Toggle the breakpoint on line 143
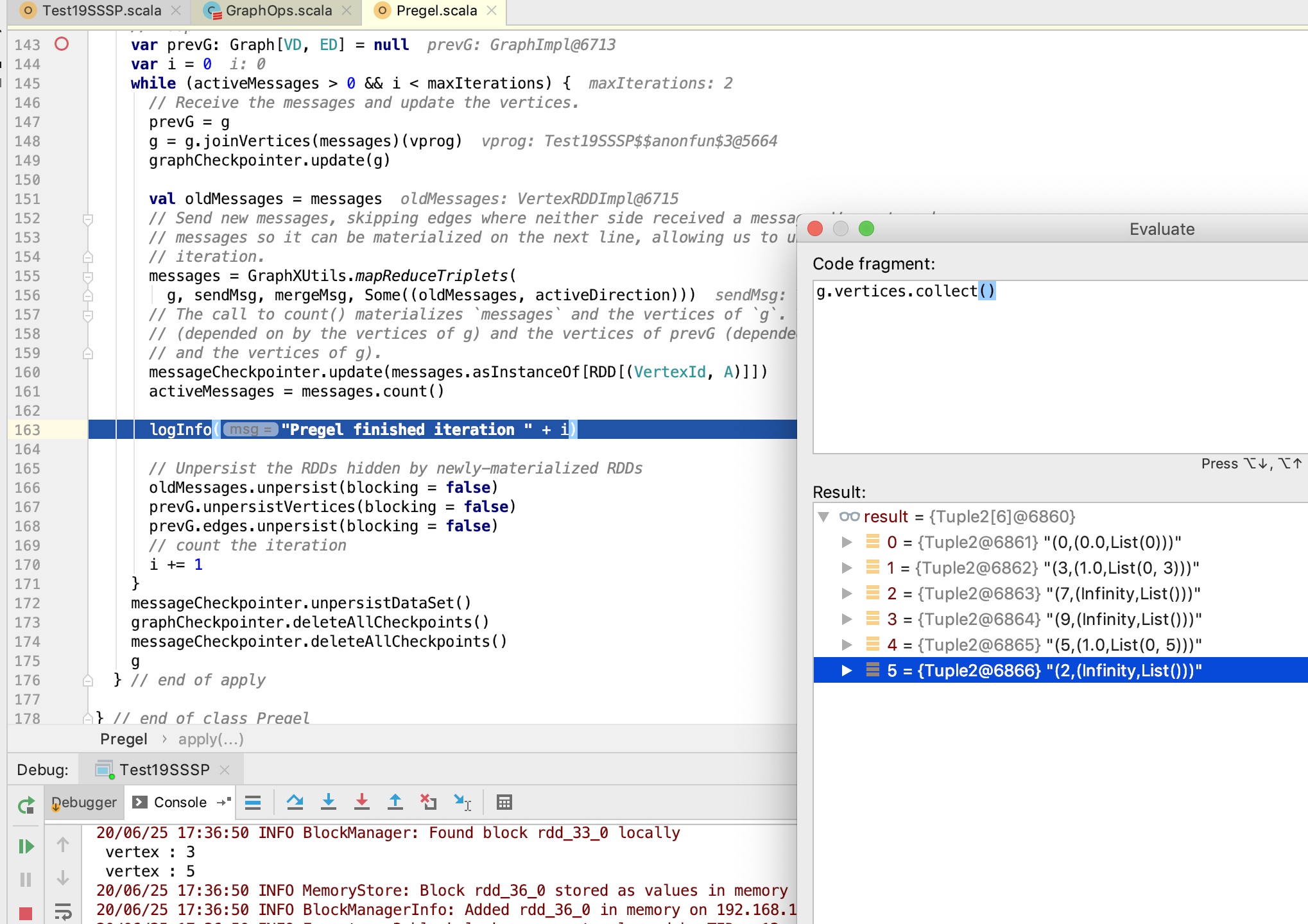1308x924 pixels. (62, 44)
